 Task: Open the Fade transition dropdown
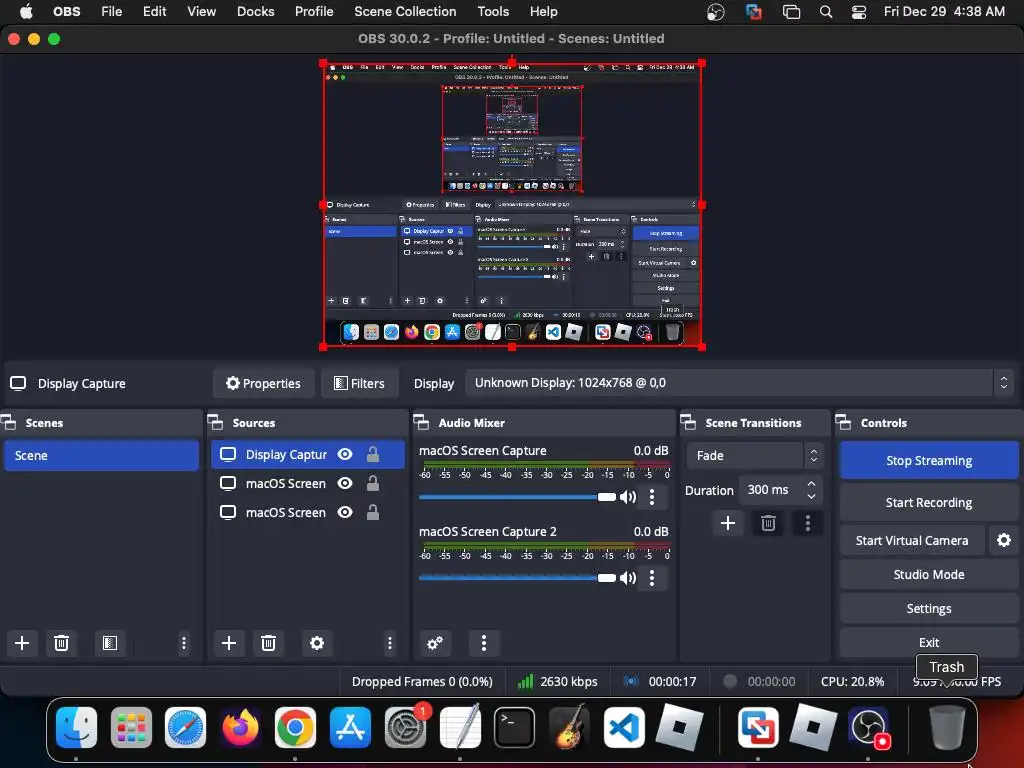coord(756,456)
